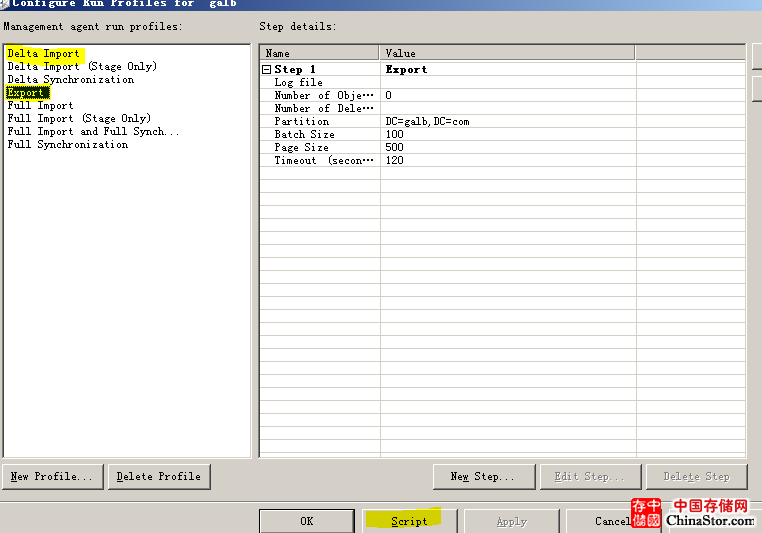This screenshot has width=762, height=533.
Task: Confirm the dialog with OK
Action: tap(306, 521)
